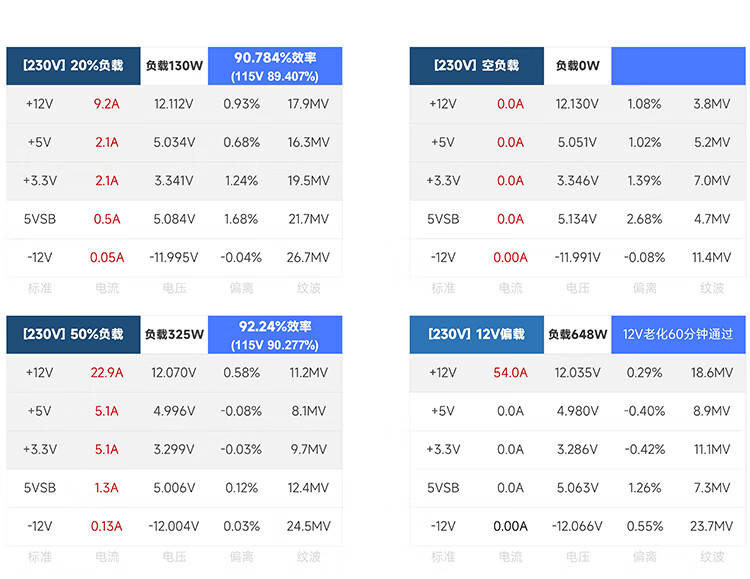Click the 26.7MV ripple value
The width and height of the screenshot is (750, 579).
(x=307, y=257)
